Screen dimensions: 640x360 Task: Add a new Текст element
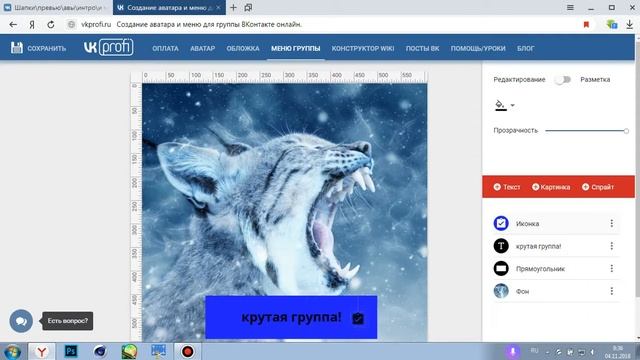tap(507, 187)
